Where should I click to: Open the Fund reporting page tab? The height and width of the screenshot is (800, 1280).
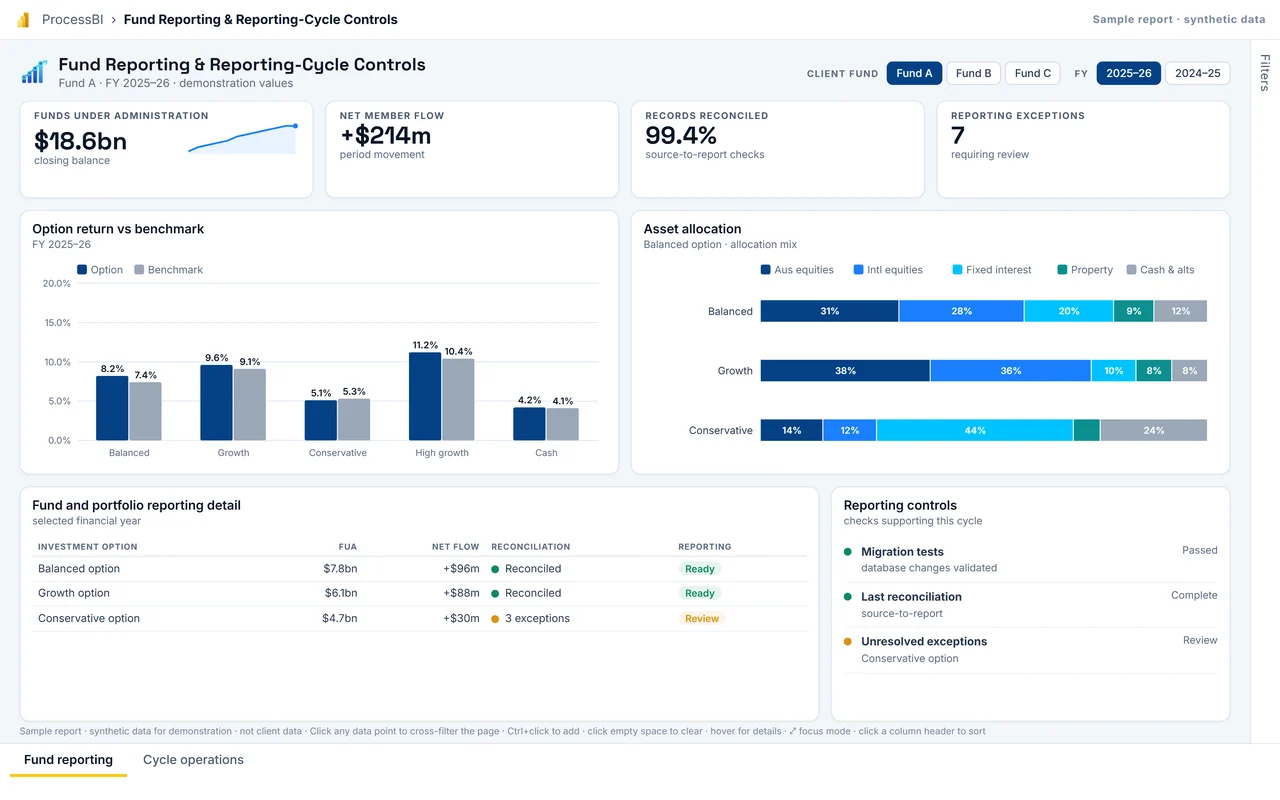click(x=68, y=760)
